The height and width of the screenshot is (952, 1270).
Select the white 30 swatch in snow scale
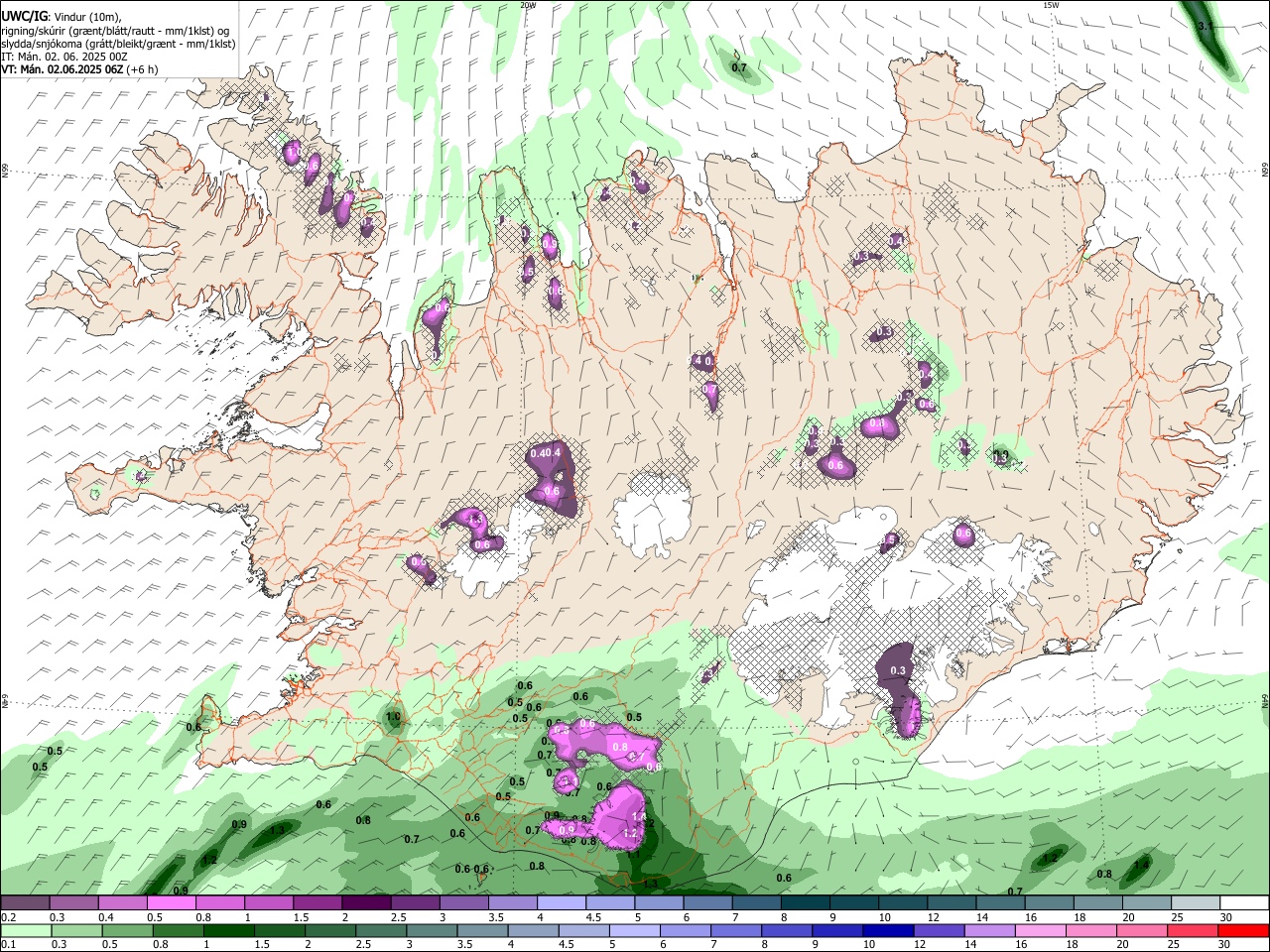(x=1244, y=903)
